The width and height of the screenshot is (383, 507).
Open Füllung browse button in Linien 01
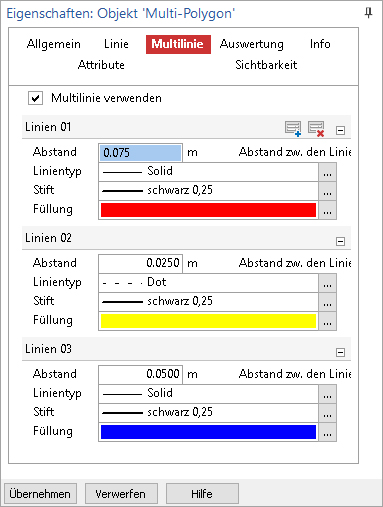(327, 210)
